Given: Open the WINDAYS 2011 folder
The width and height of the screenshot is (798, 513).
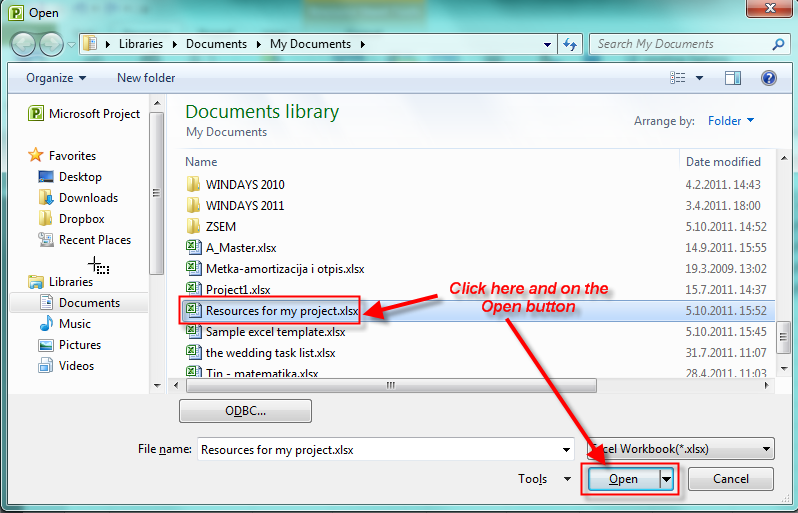Looking at the screenshot, I should point(244,206).
